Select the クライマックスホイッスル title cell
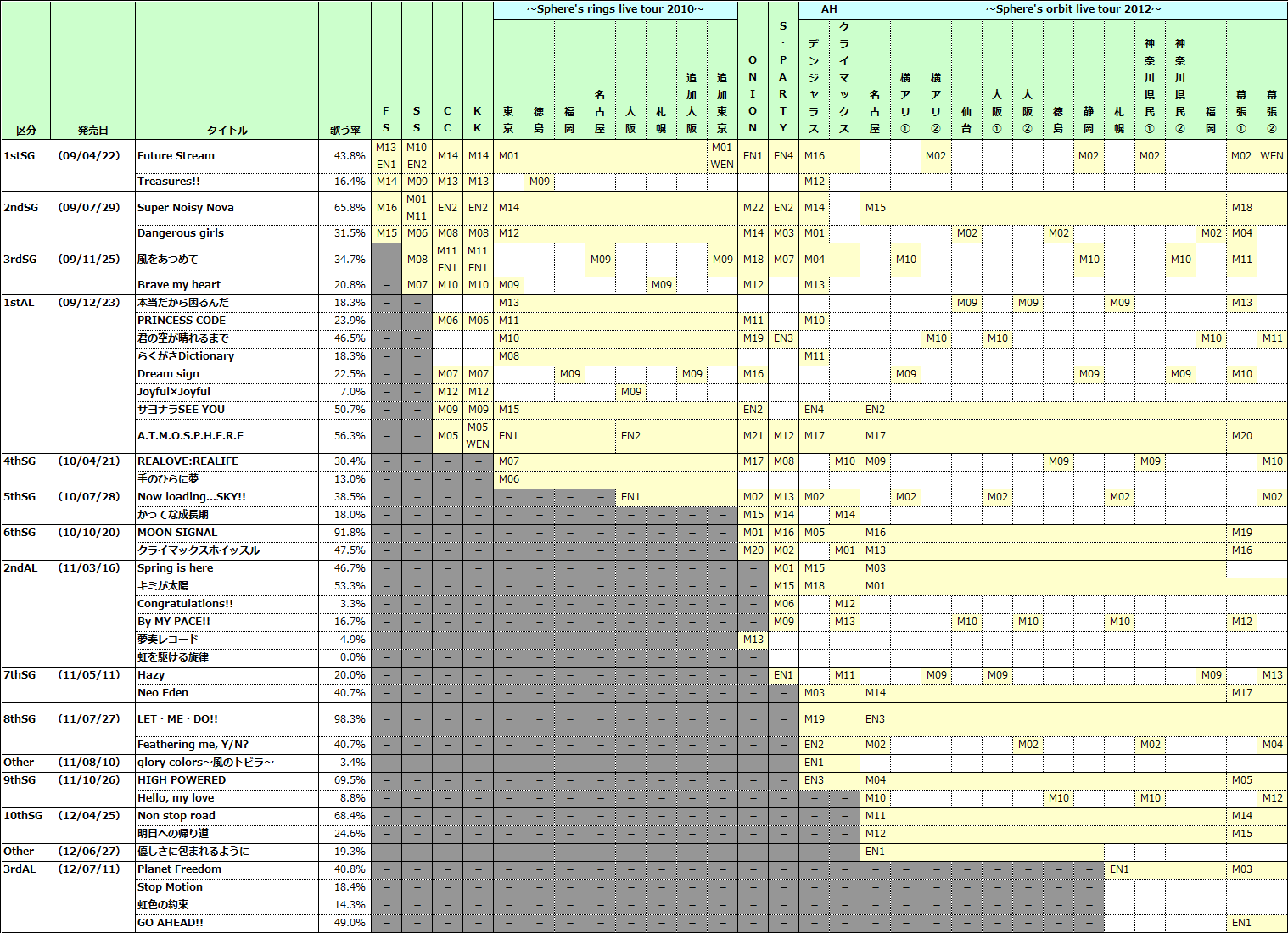The width and height of the screenshot is (1288, 933). coord(227,550)
